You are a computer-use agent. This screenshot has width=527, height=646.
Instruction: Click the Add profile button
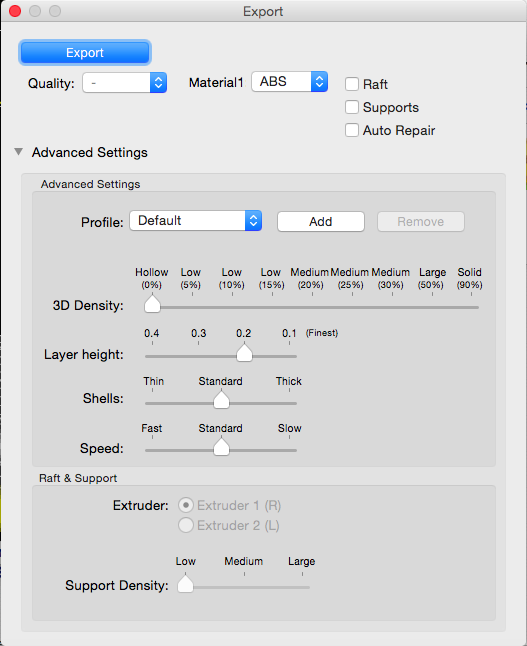coord(321,222)
